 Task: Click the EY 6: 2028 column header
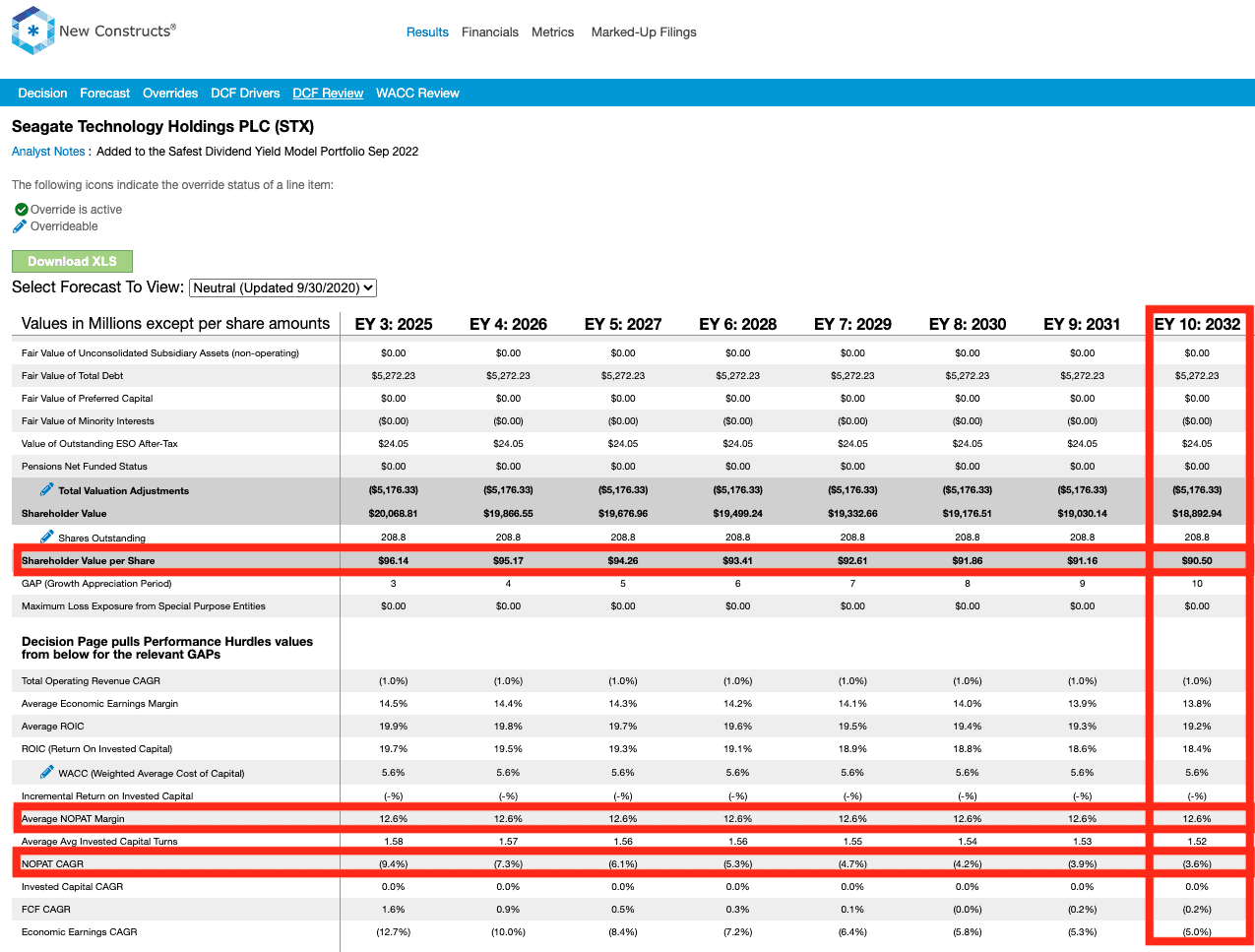(738, 324)
